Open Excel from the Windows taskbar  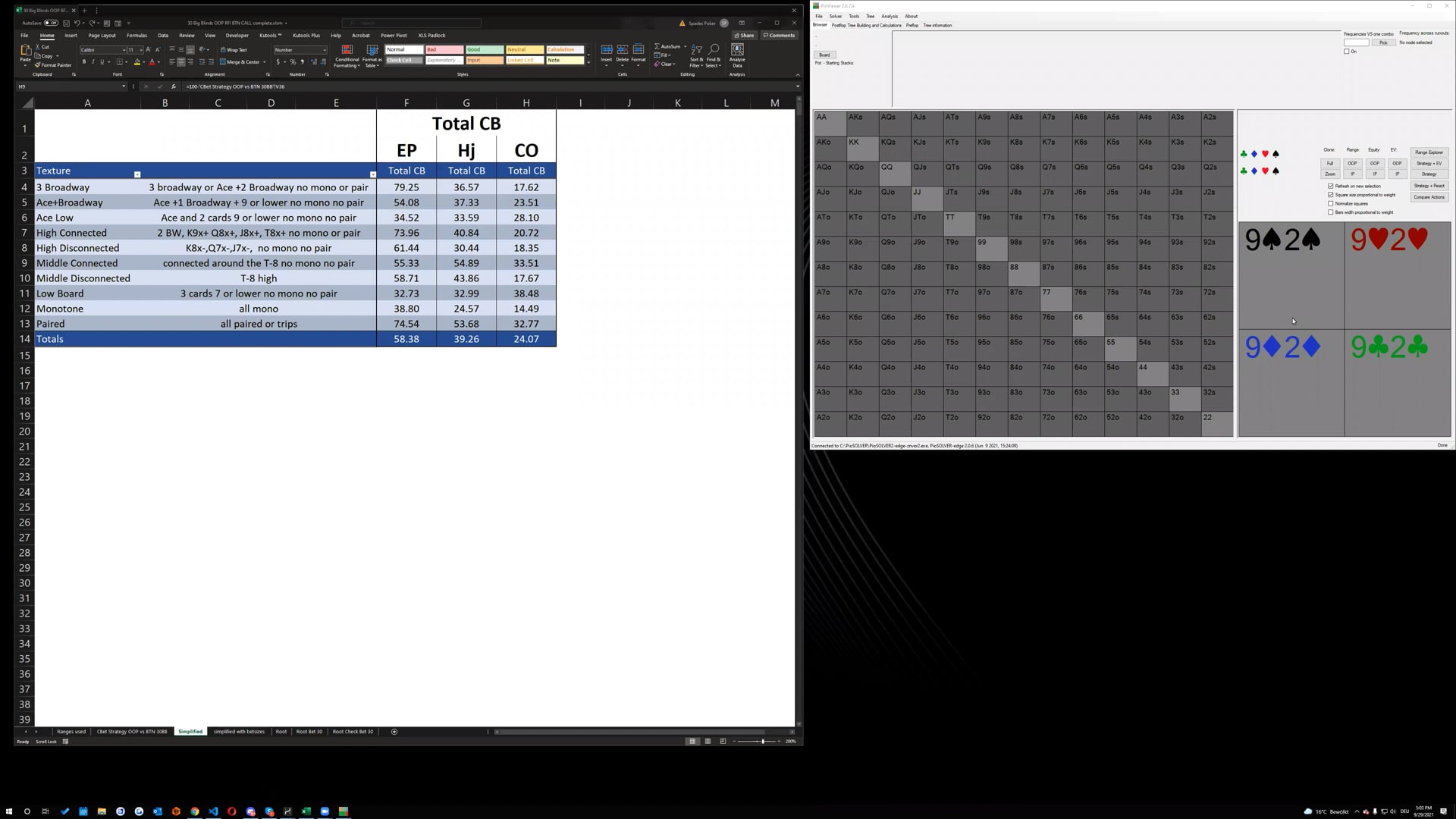coord(306,811)
